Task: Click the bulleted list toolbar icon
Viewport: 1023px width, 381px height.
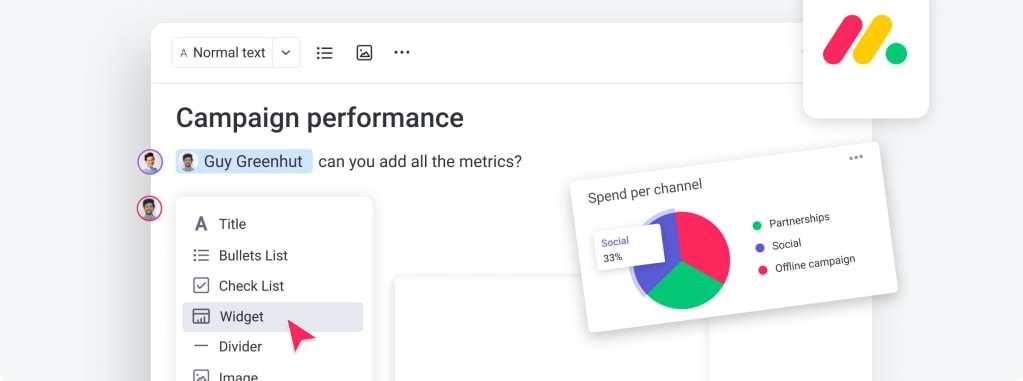Action: point(324,53)
